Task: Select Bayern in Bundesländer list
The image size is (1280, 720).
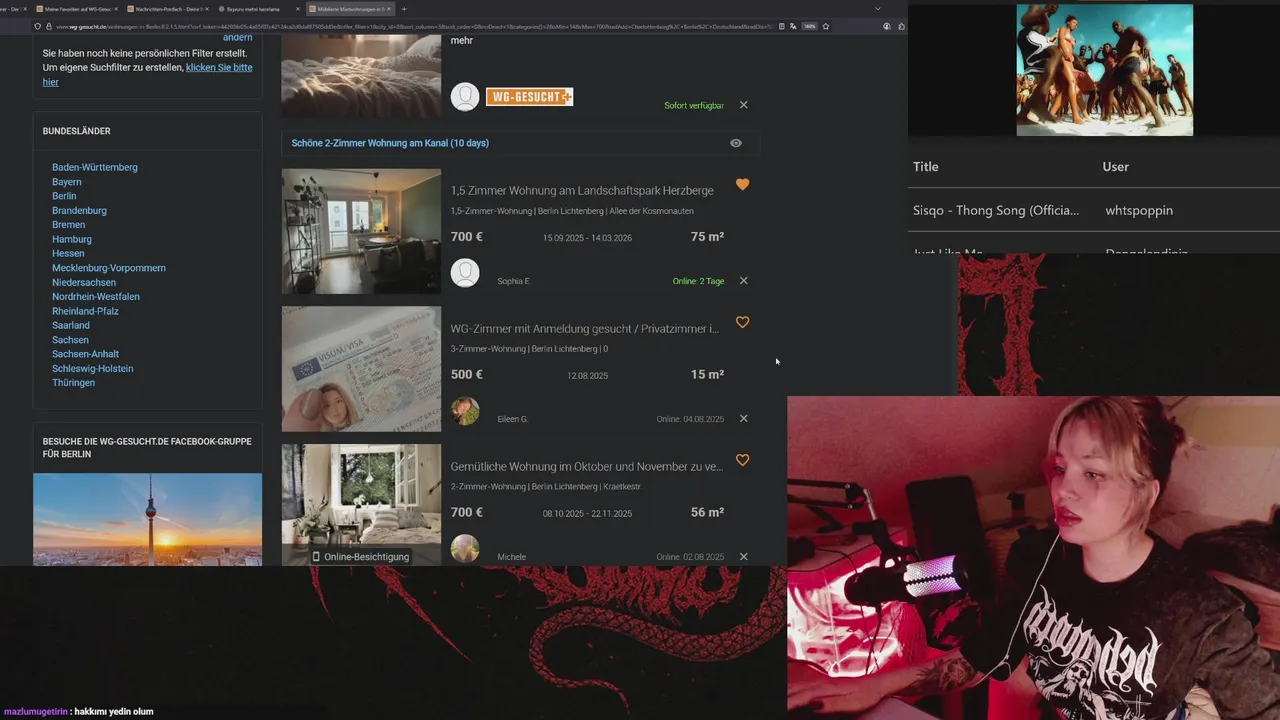Action: click(67, 182)
